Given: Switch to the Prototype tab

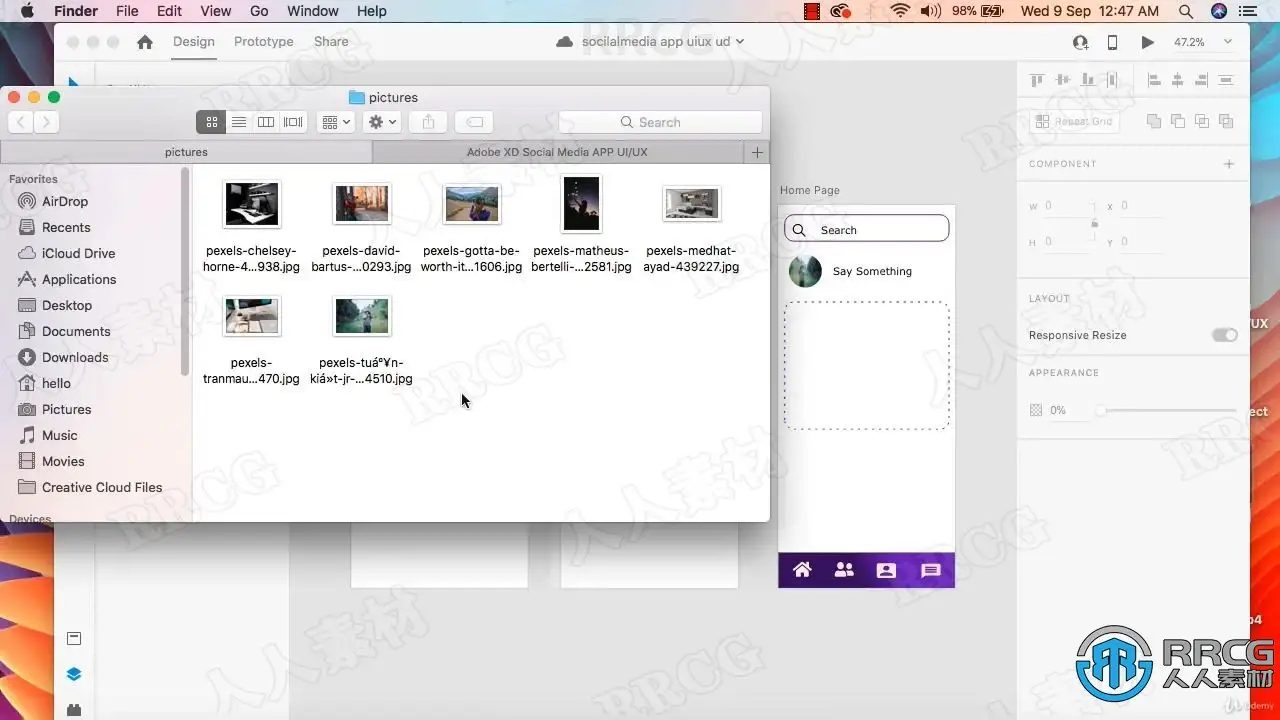Looking at the screenshot, I should (x=264, y=42).
